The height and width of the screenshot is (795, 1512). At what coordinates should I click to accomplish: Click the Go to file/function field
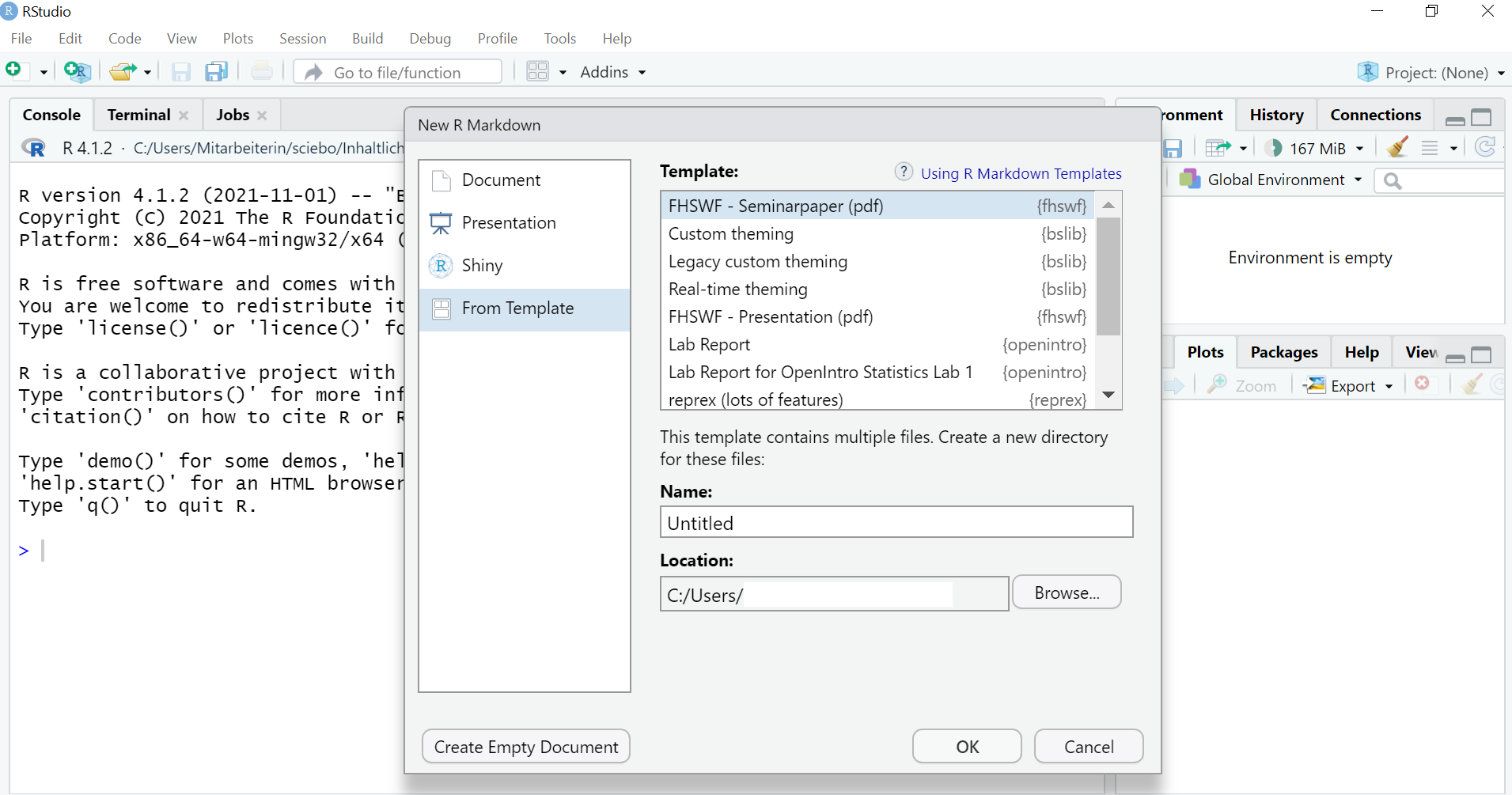(398, 72)
